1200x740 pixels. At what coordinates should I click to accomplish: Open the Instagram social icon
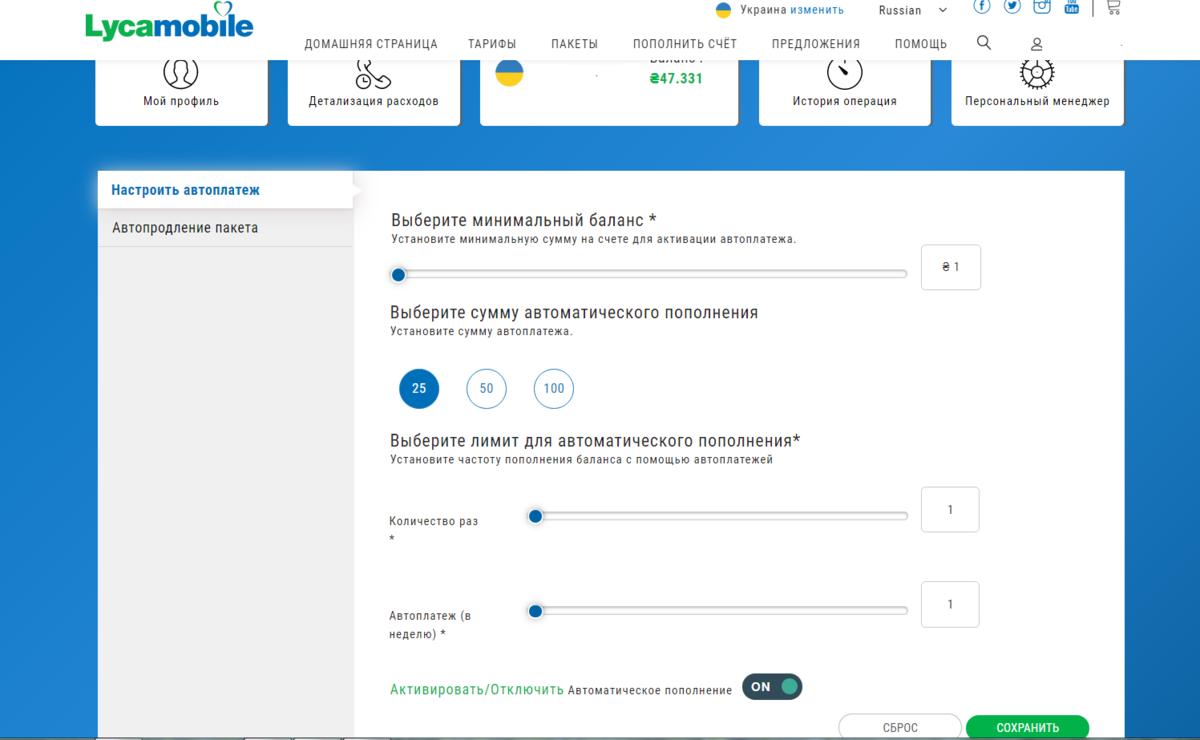[x=1042, y=6]
